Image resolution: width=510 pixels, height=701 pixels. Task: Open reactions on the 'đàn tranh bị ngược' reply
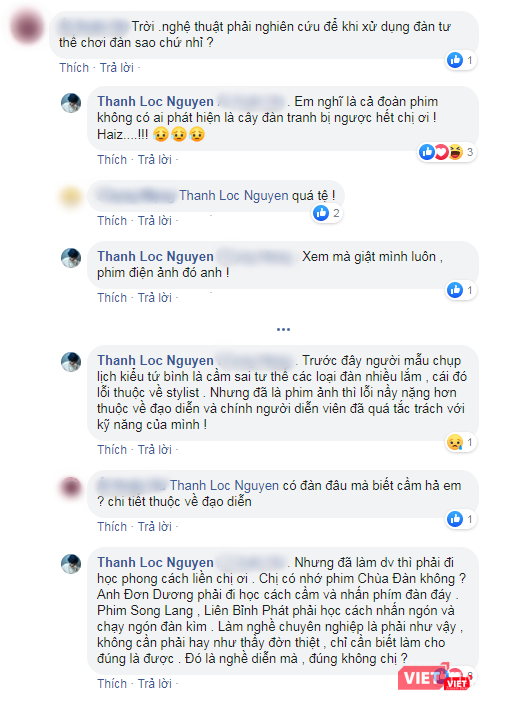coord(446,152)
